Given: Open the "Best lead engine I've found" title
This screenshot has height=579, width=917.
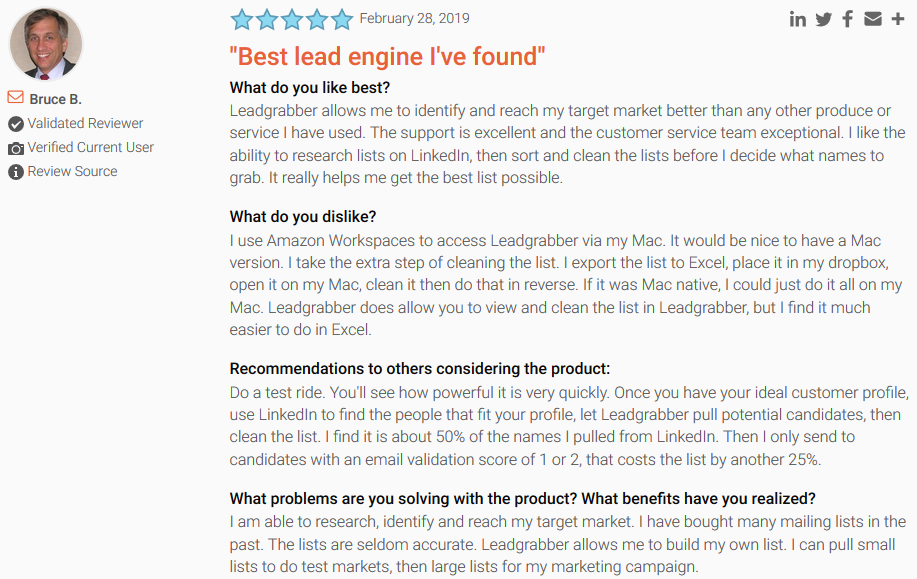Looking at the screenshot, I should [388, 57].
